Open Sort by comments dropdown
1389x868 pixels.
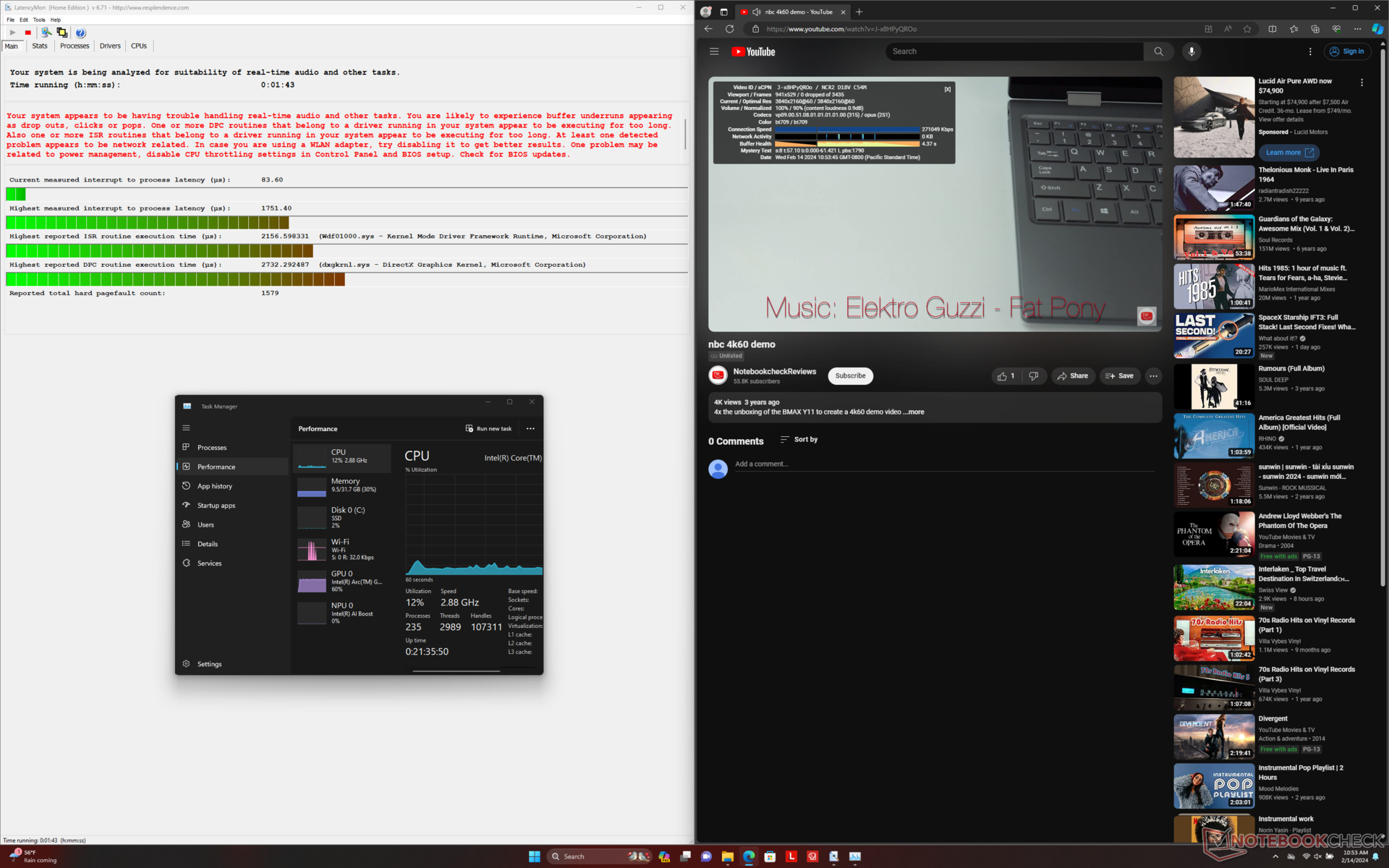[x=799, y=439]
